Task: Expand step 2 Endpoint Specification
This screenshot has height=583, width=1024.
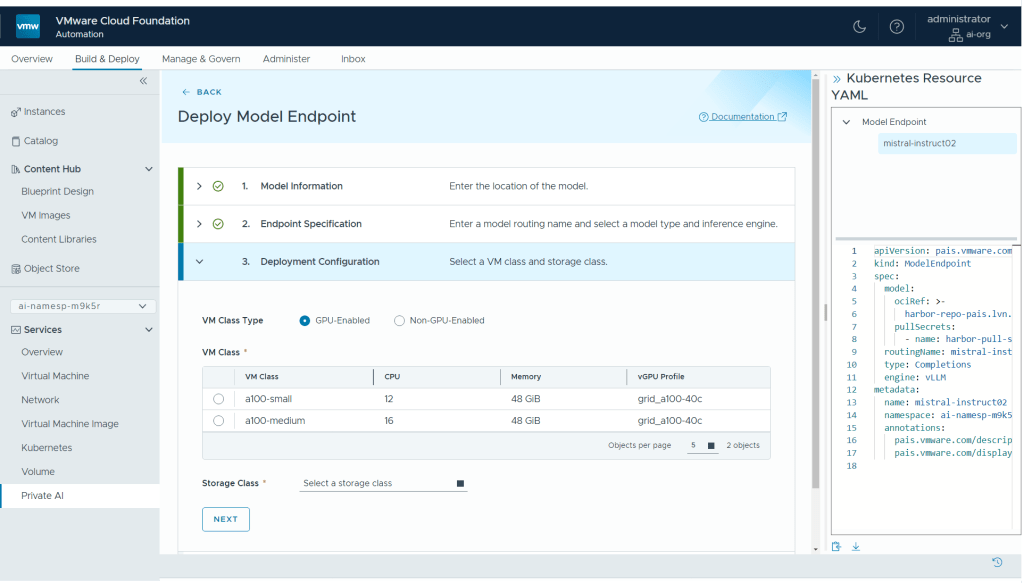Action: coord(199,224)
